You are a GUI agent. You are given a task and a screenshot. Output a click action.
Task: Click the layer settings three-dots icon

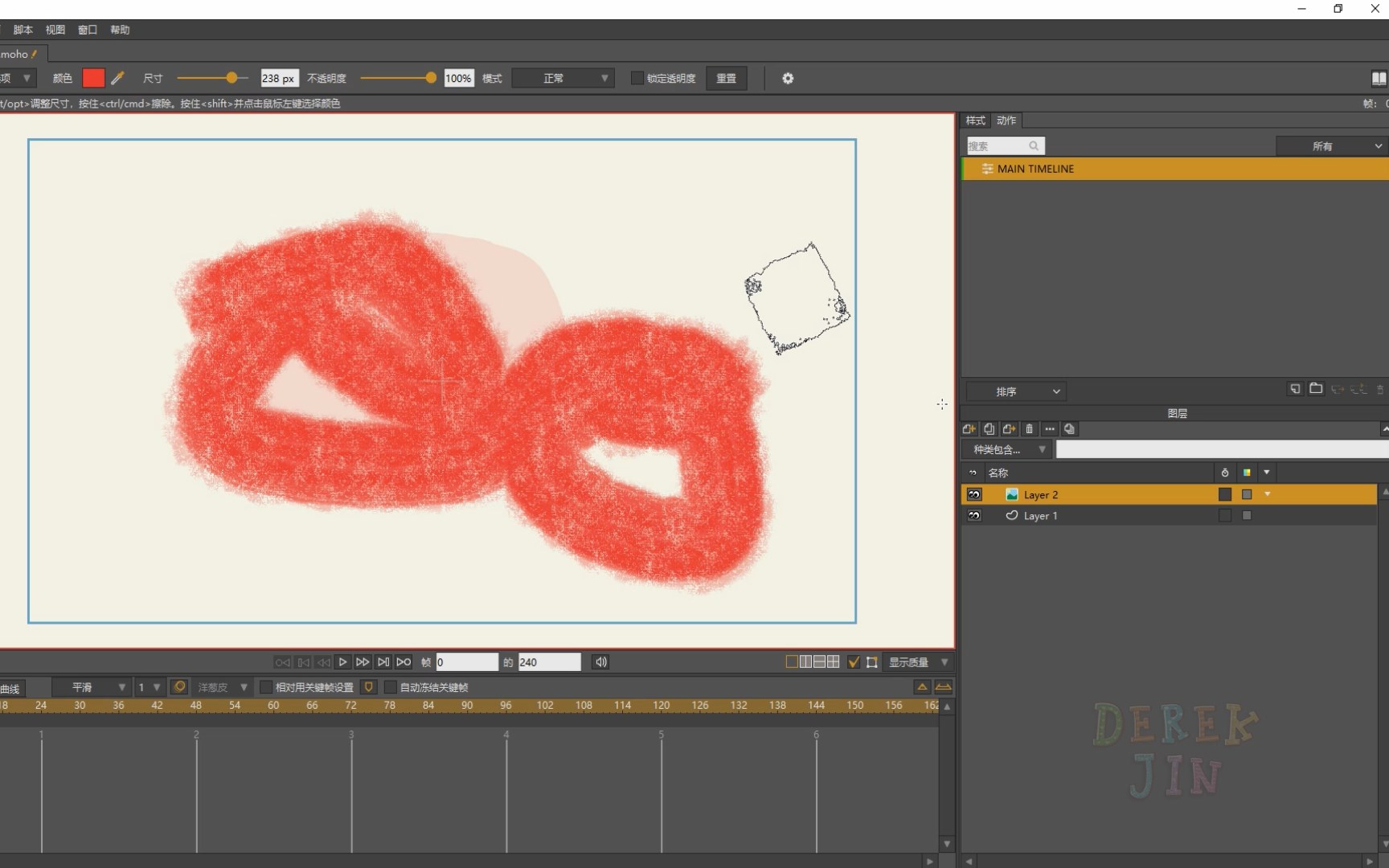pyautogui.click(x=1050, y=429)
